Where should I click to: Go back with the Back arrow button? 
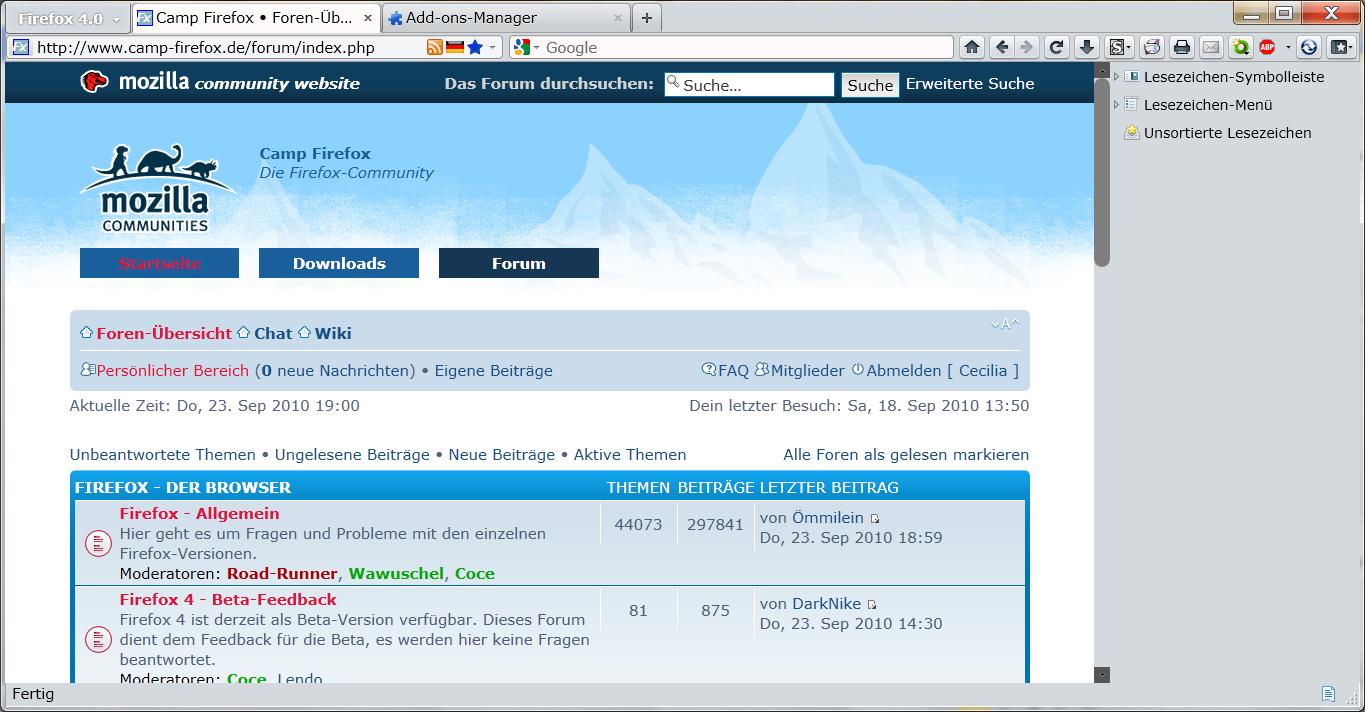click(x=1001, y=47)
